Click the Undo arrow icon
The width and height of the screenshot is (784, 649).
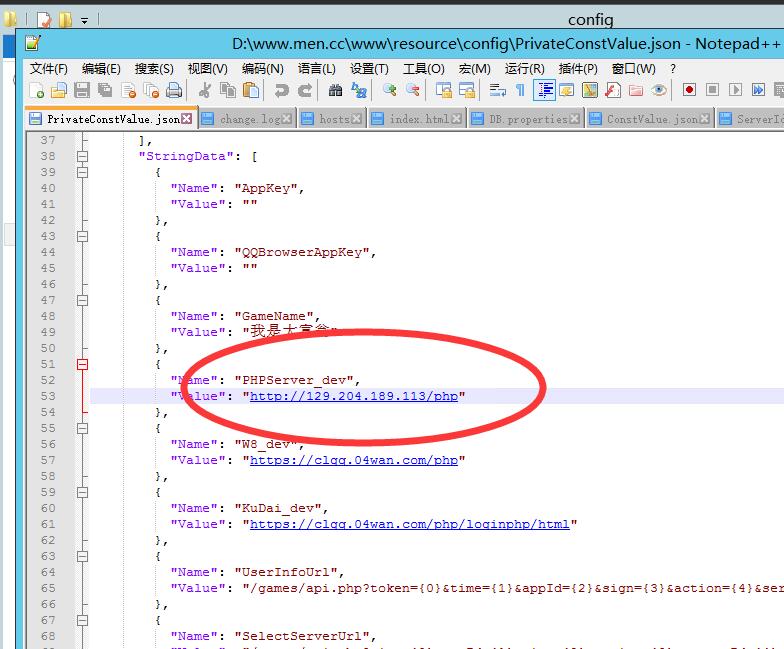pyautogui.click(x=282, y=90)
